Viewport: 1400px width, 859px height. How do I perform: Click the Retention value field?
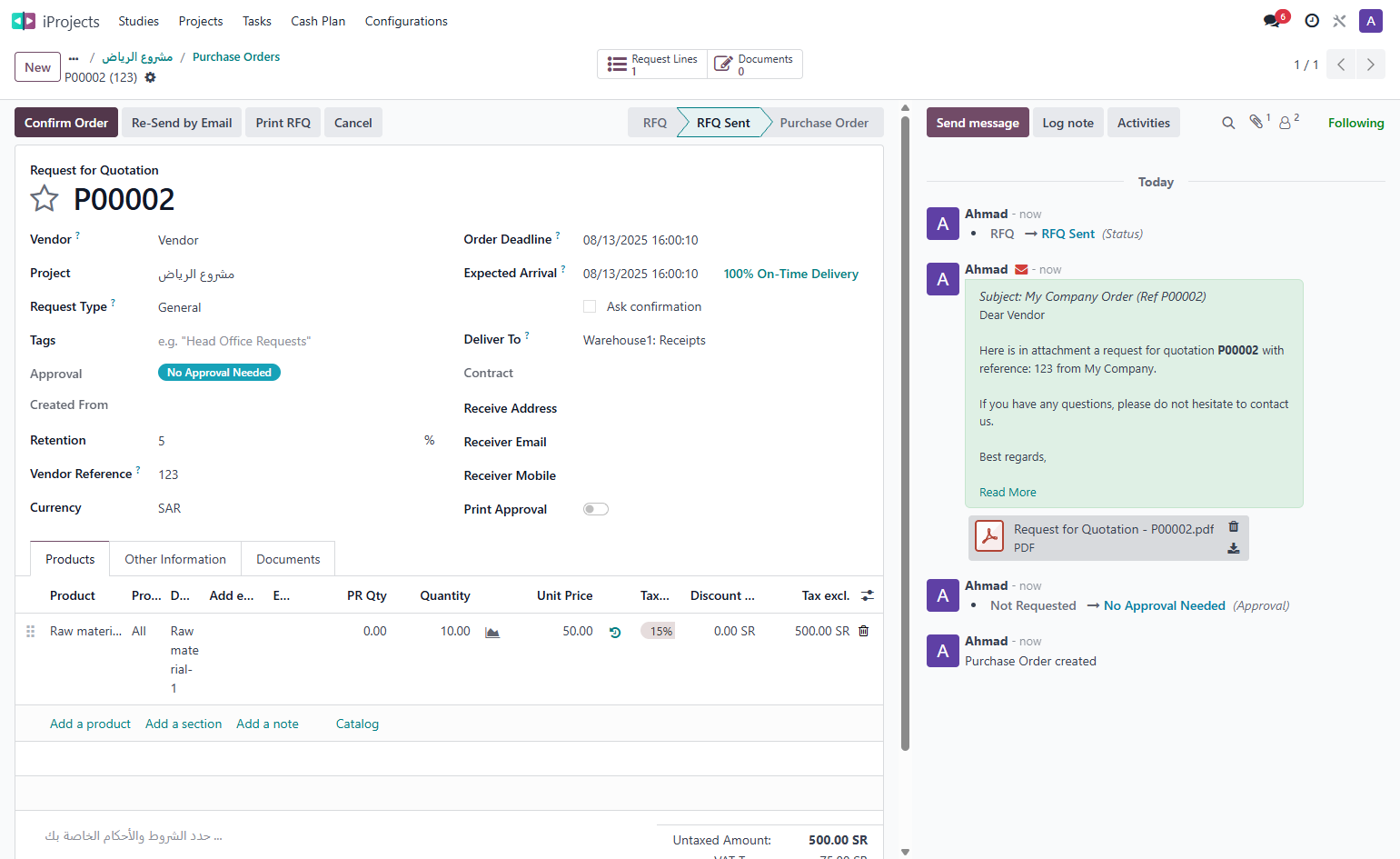click(x=289, y=441)
